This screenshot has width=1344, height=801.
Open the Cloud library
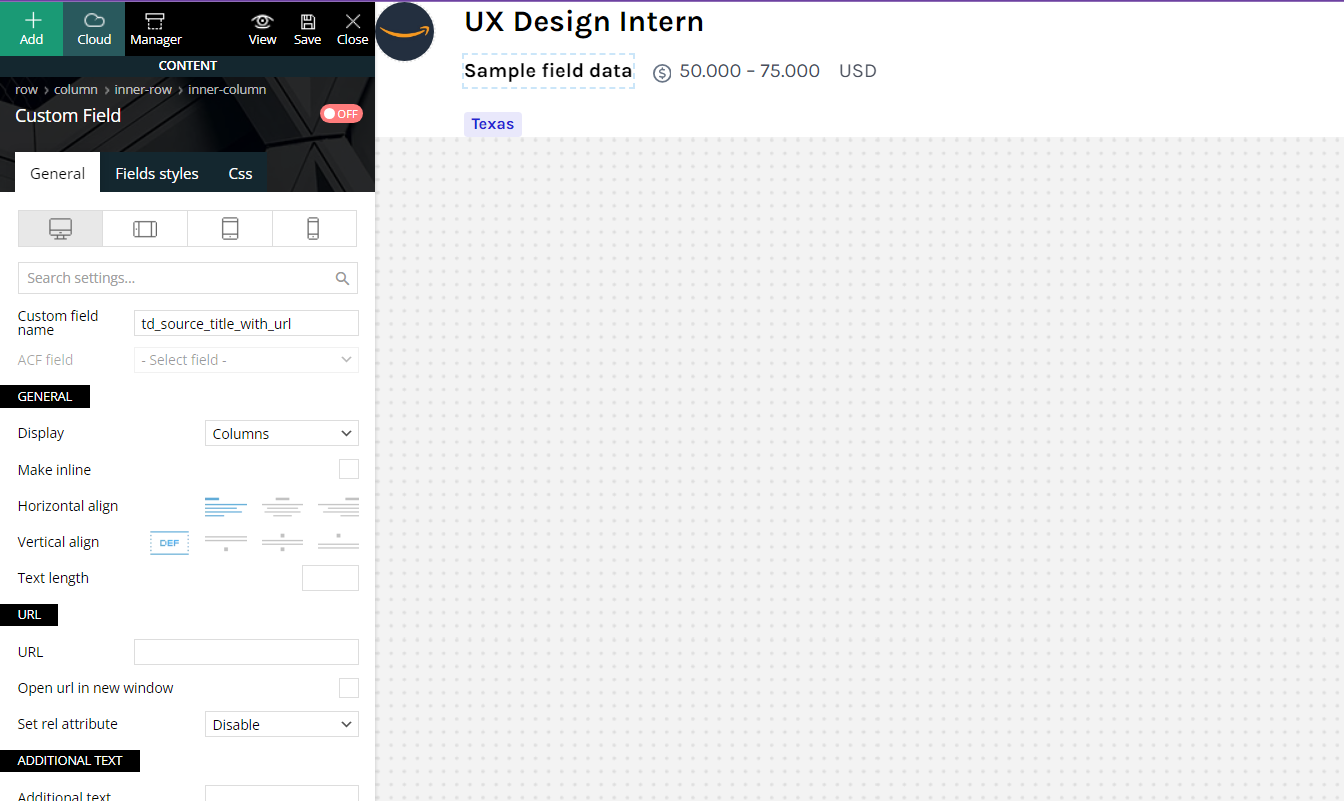(94, 28)
